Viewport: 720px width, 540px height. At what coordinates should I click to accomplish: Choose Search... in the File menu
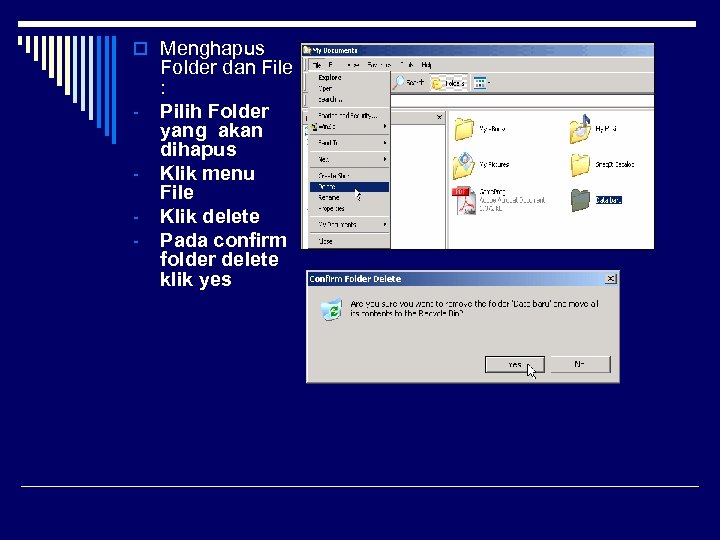click(x=349, y=99)
